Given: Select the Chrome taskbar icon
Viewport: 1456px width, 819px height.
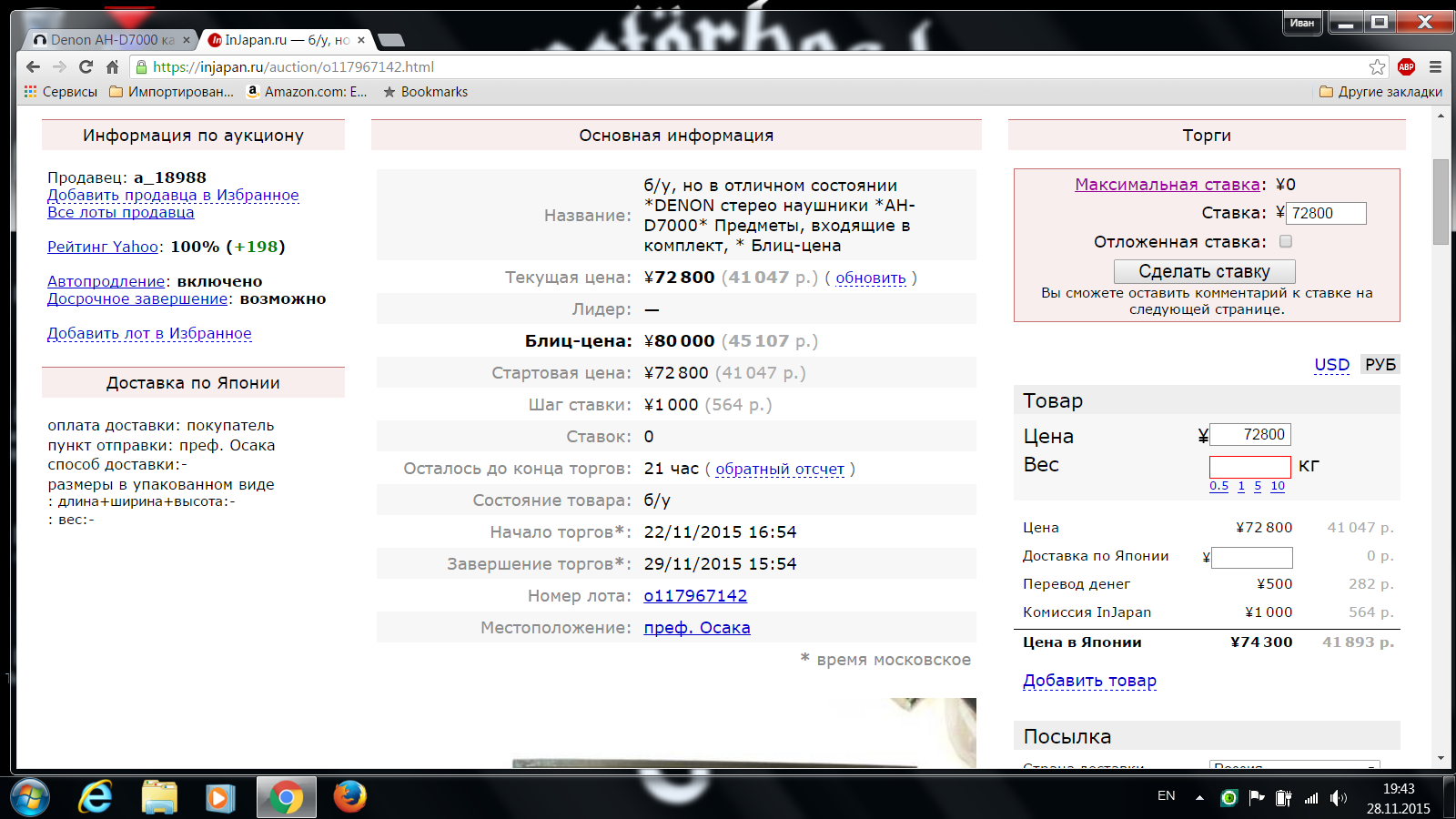Looking at the screenshot, I should click(x=286, y=797).
